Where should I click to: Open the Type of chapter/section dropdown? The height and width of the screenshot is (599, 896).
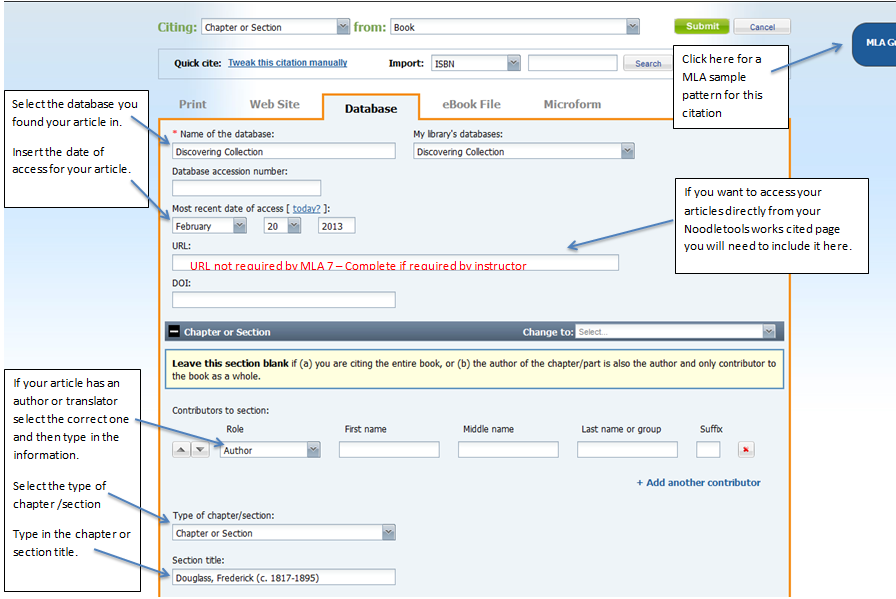pyautogui.click(x=387, y=531)
